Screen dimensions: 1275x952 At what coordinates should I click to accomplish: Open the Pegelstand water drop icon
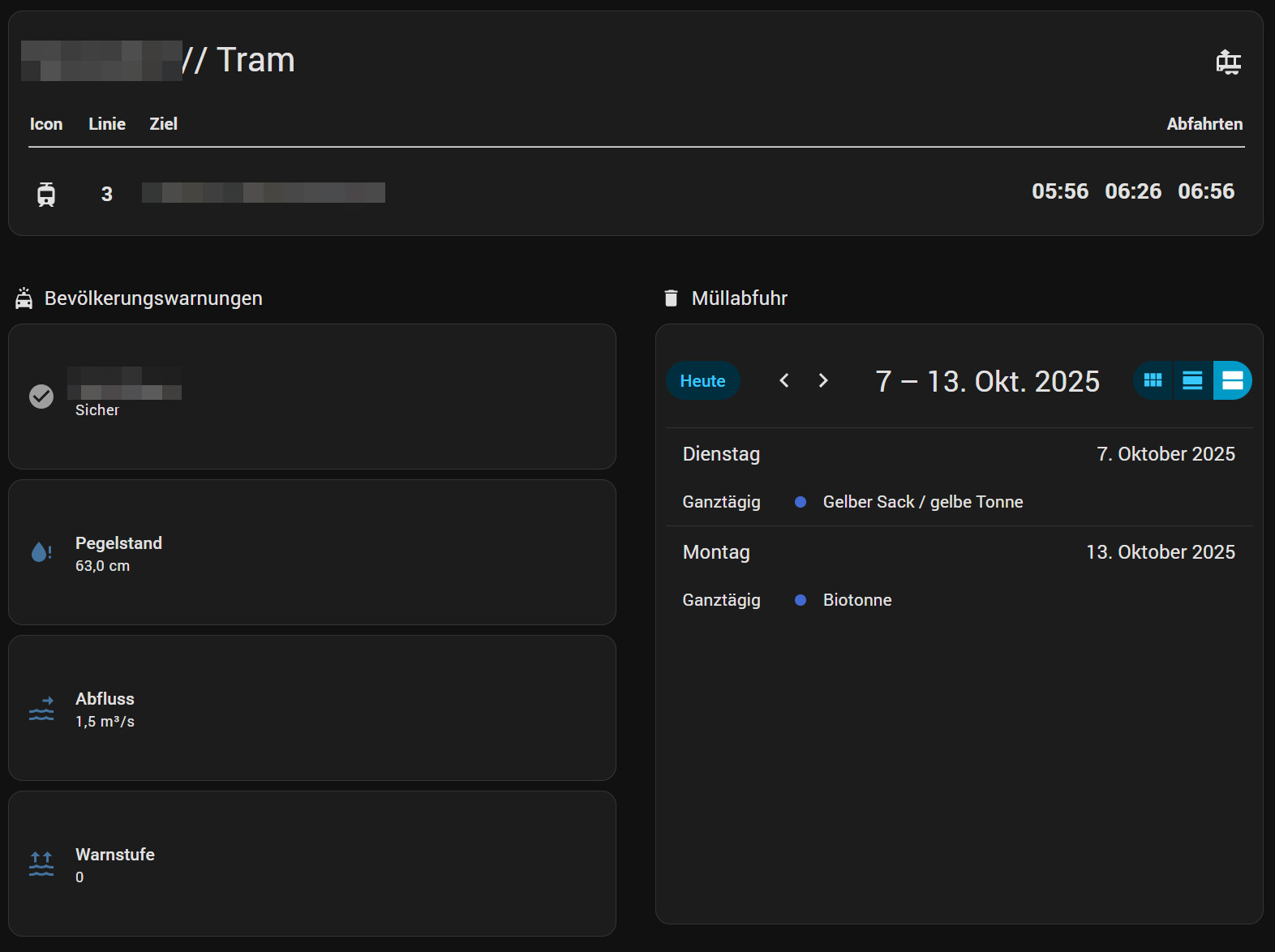click(x=41, y=552)
